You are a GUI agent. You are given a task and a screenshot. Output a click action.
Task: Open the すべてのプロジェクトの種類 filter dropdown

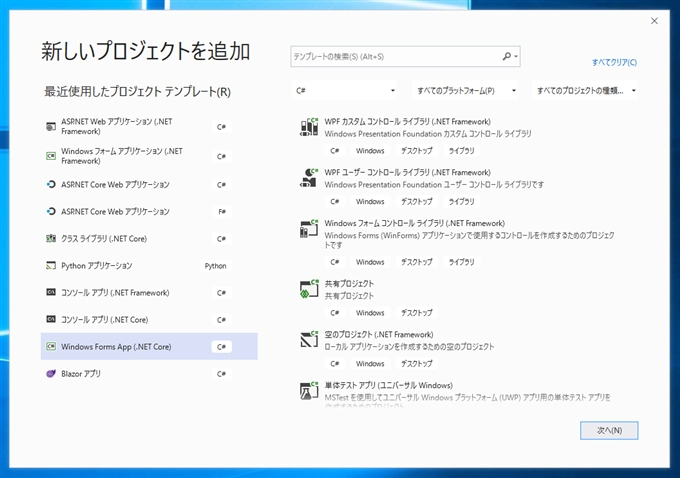pyautogui.click(x=585, y=91)
